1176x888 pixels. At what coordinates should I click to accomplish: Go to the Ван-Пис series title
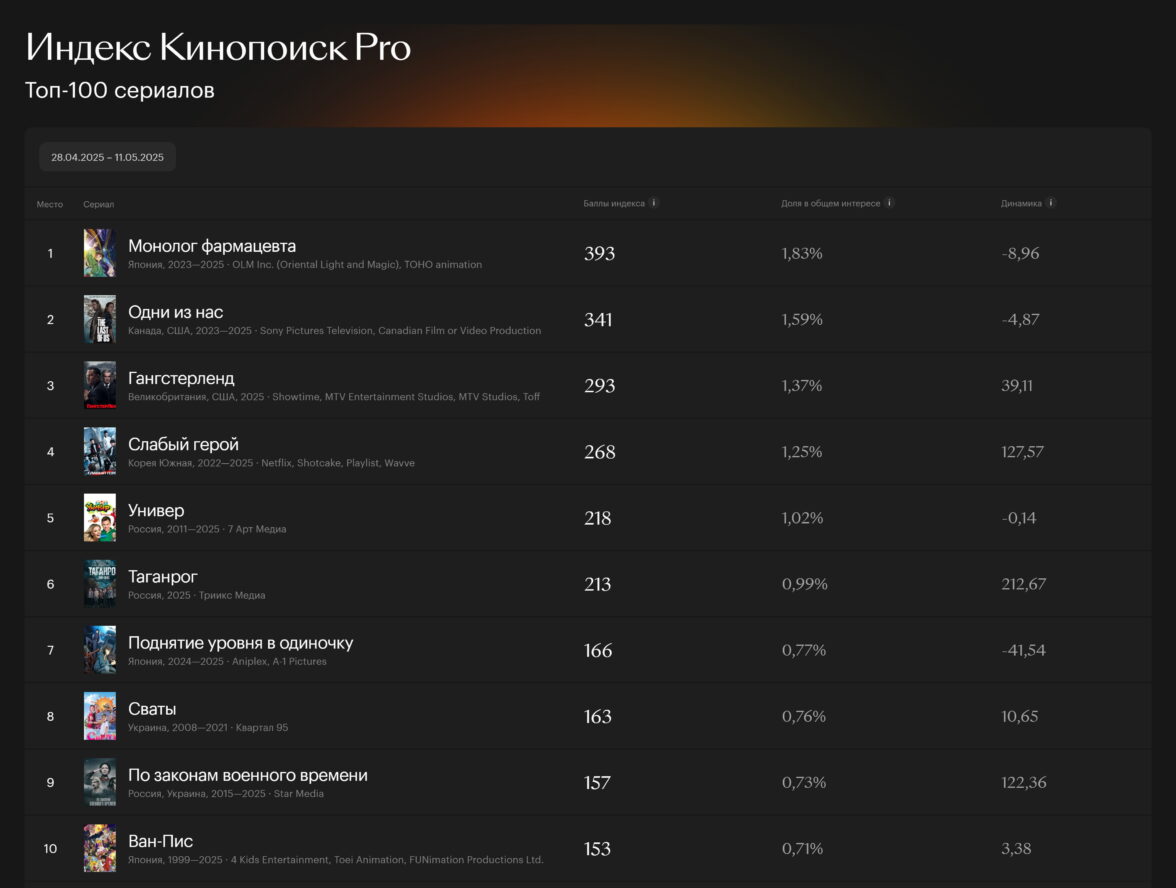160,841
